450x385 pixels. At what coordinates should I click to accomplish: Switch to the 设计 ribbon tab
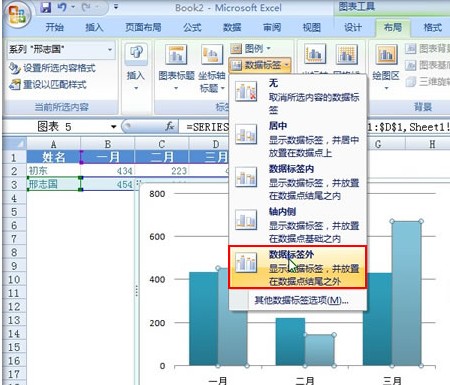pyautogui.click(x=352, y=27)
